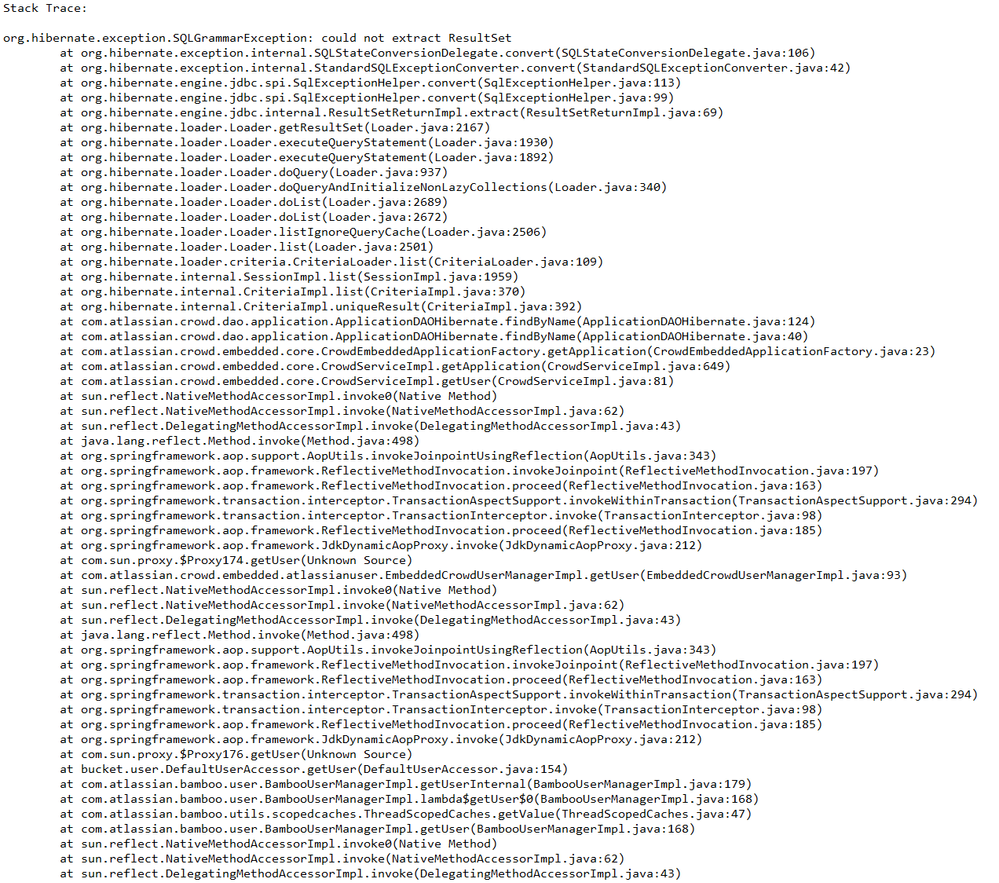Click the Loader.doQuery(Loader.java:937) line

click(254, 172)
